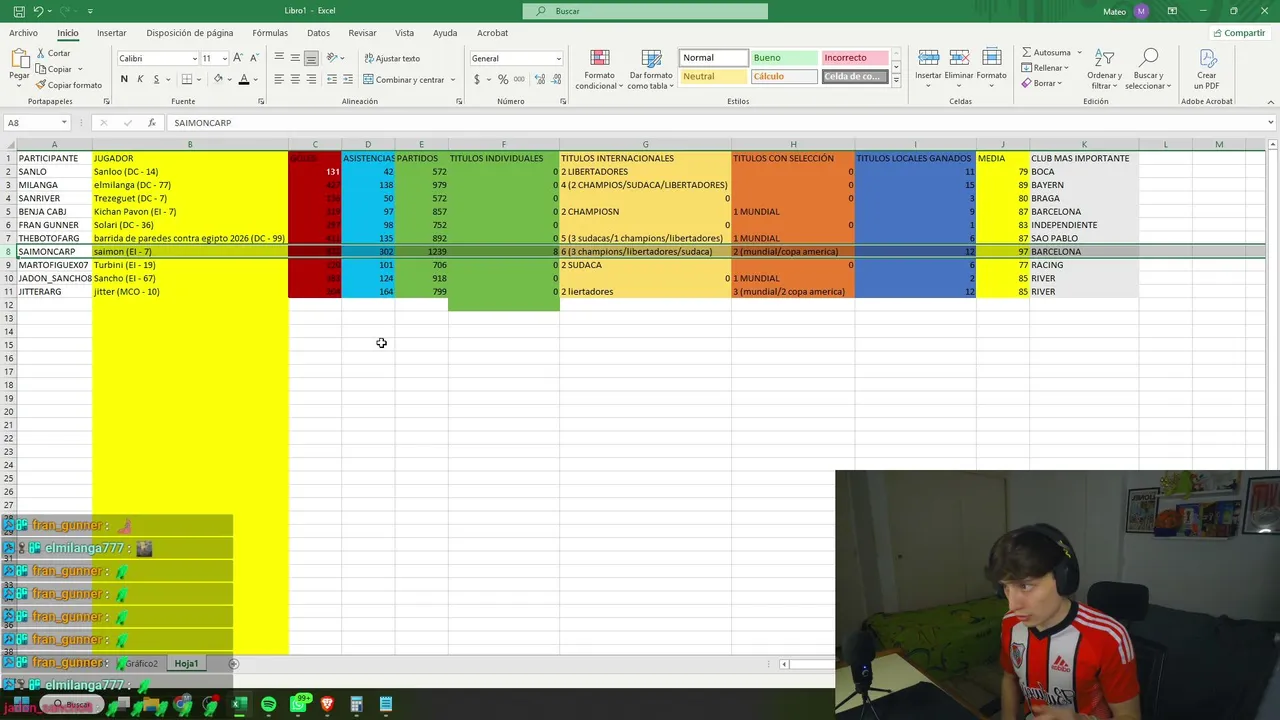Click the Autosuma sigma icon
The image size is (1280, 720).
click(x=1027, y=53)
